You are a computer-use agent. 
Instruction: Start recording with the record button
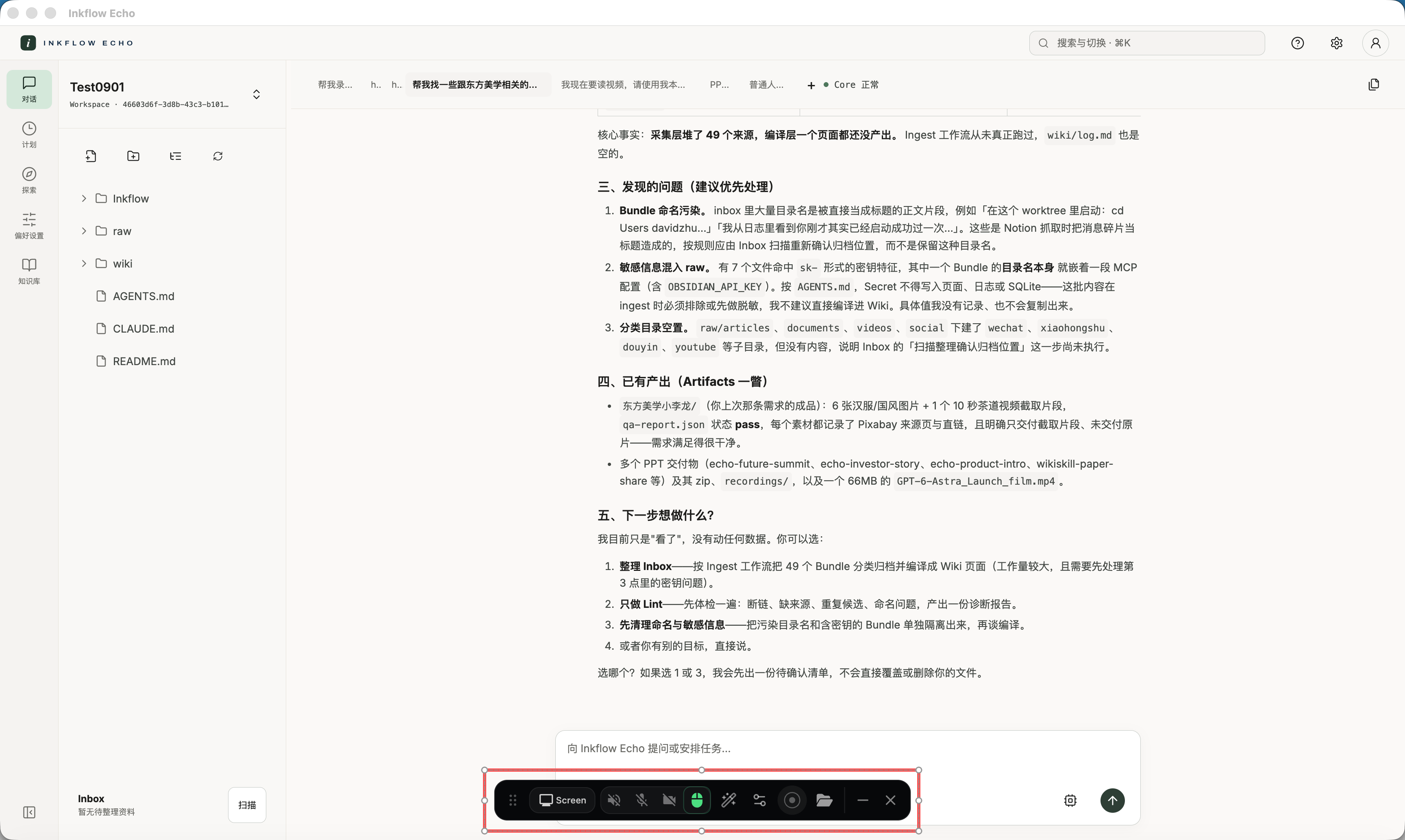tap(792, 800)
